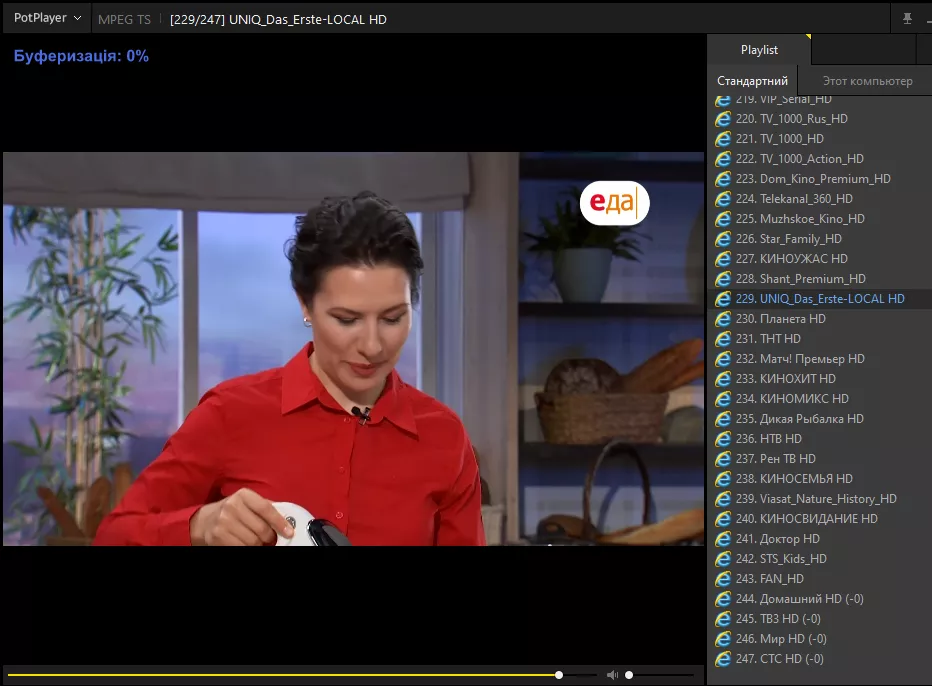
Task: Switch to the Playlist tab
Action: tap(759, 50)
